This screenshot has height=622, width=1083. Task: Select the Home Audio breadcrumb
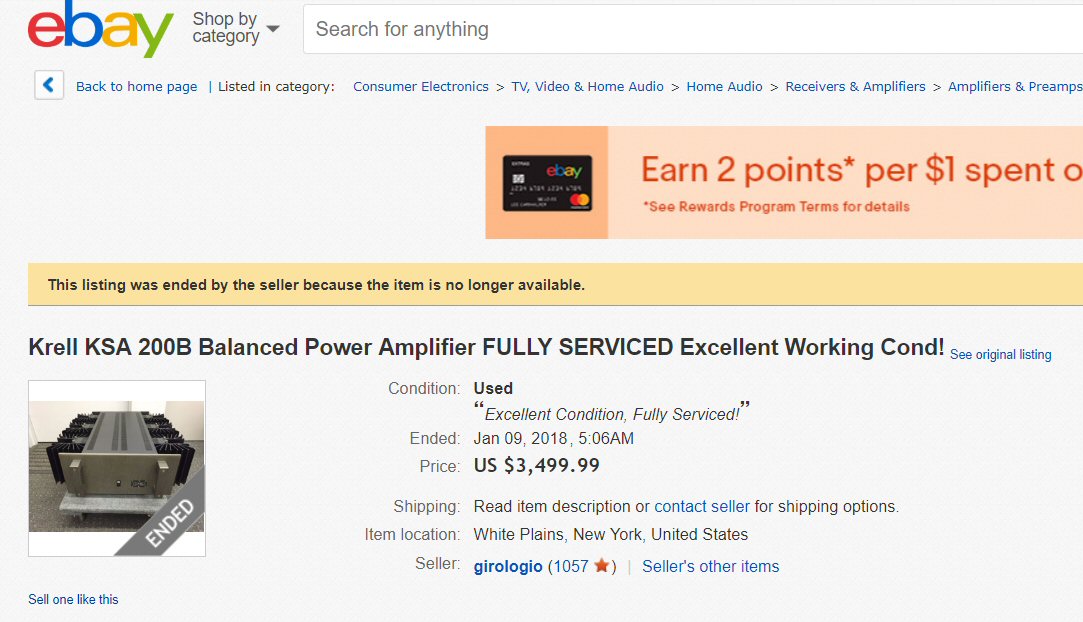(x=724, y=87)
